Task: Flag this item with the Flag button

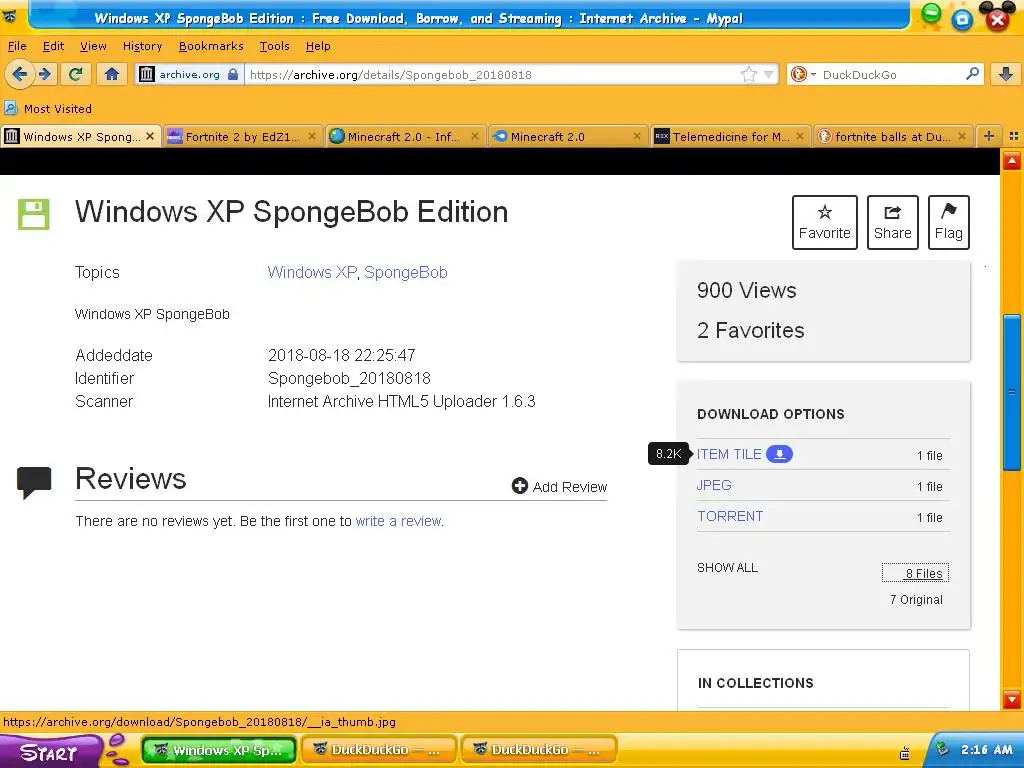Action: (948, 222)
